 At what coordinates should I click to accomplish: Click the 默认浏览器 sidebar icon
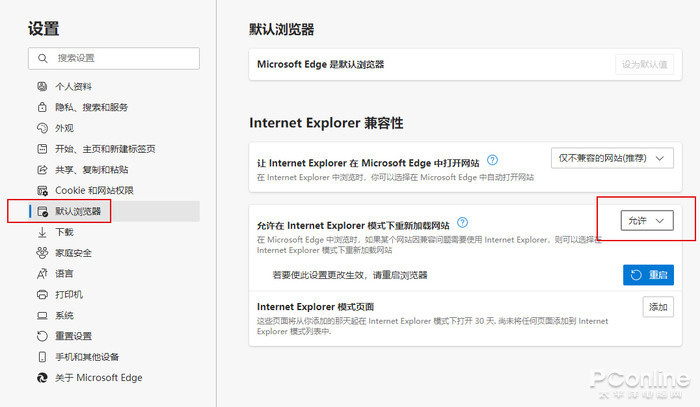click(x=42, y=211)
